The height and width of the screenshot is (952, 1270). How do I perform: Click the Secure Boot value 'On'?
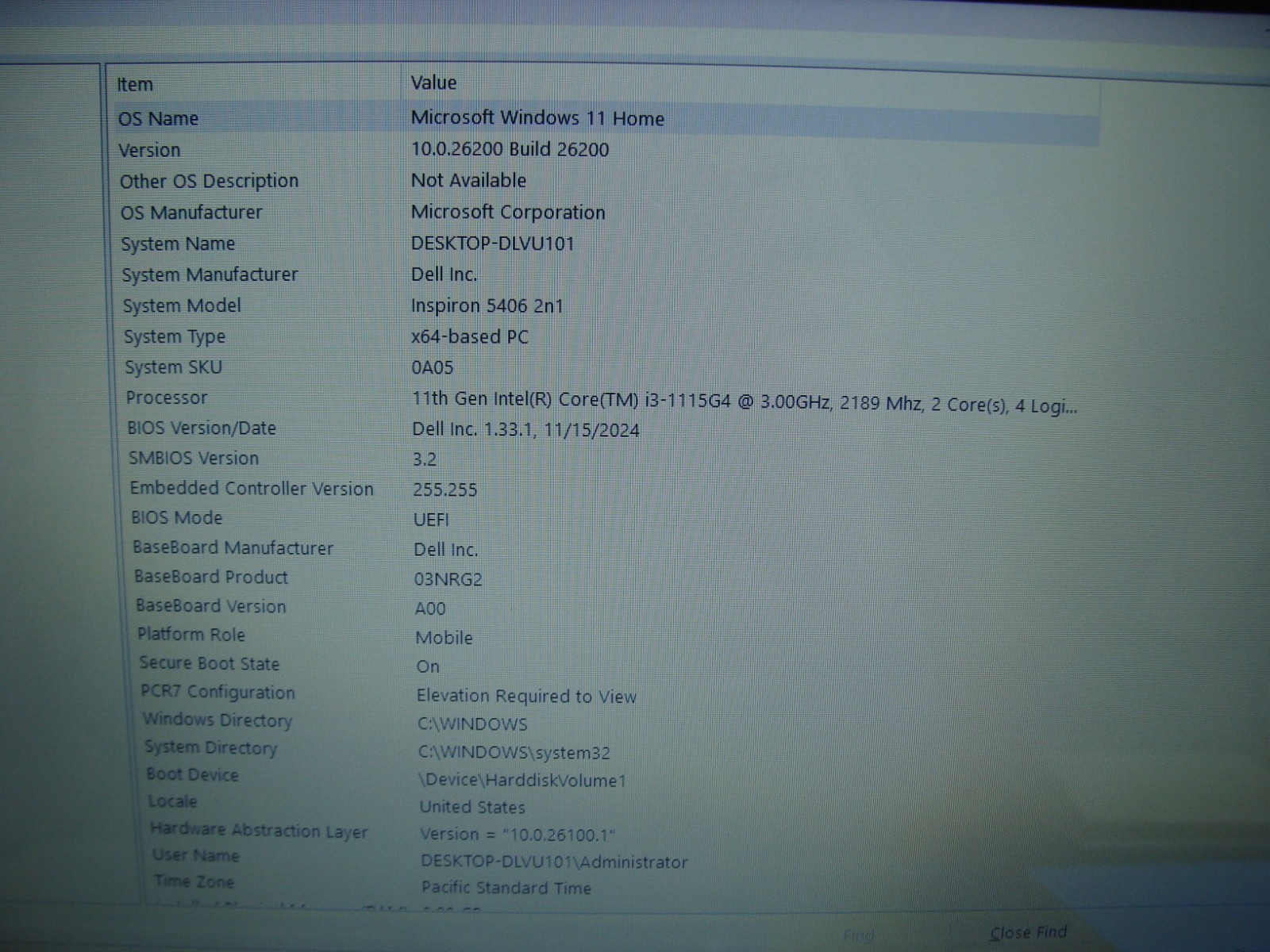click(428, 666)
